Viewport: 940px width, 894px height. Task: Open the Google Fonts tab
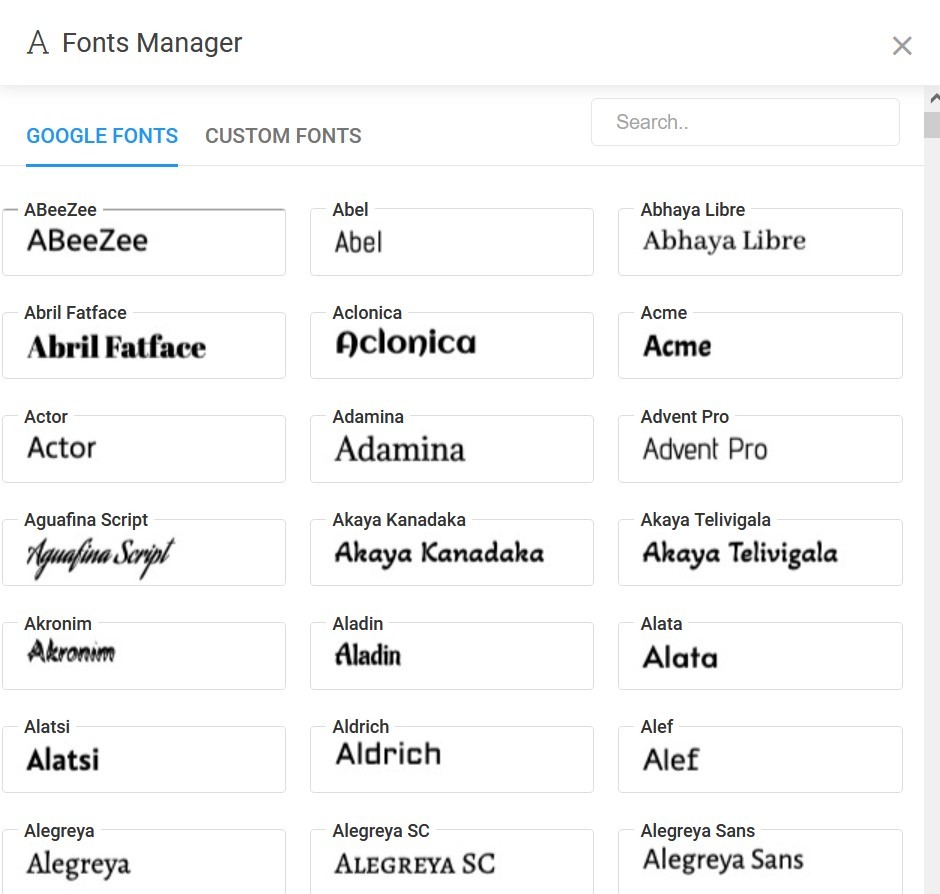click(102, 136)
